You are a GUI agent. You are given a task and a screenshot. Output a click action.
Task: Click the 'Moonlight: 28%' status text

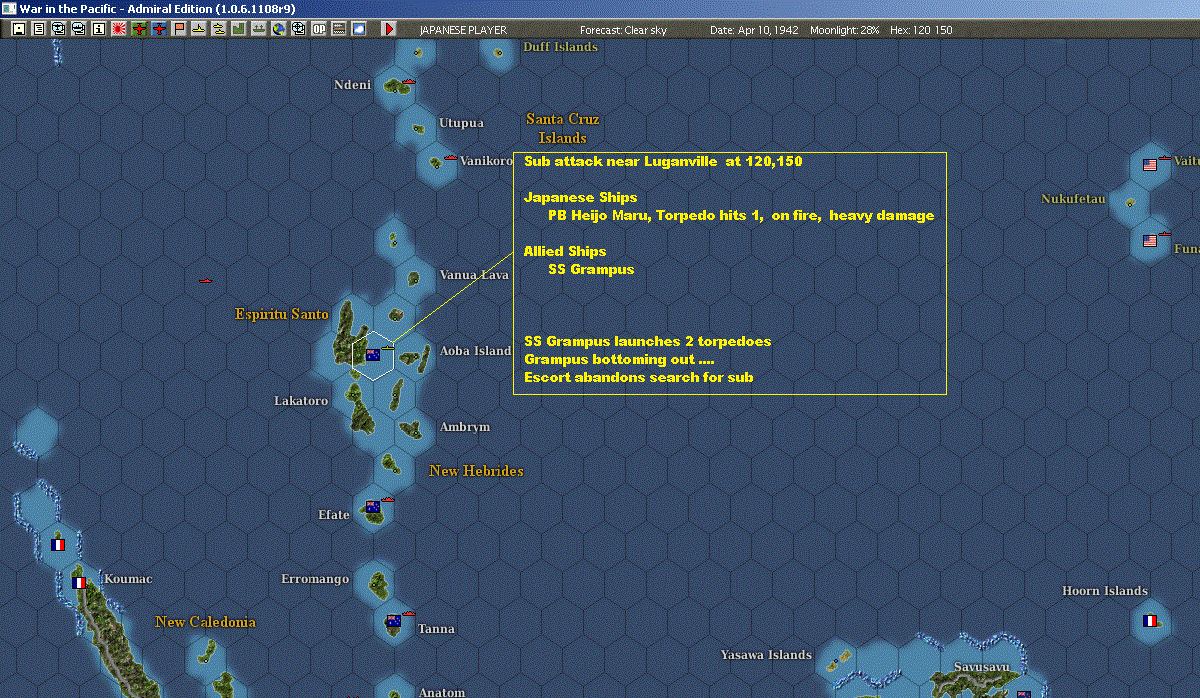point(846,30)
